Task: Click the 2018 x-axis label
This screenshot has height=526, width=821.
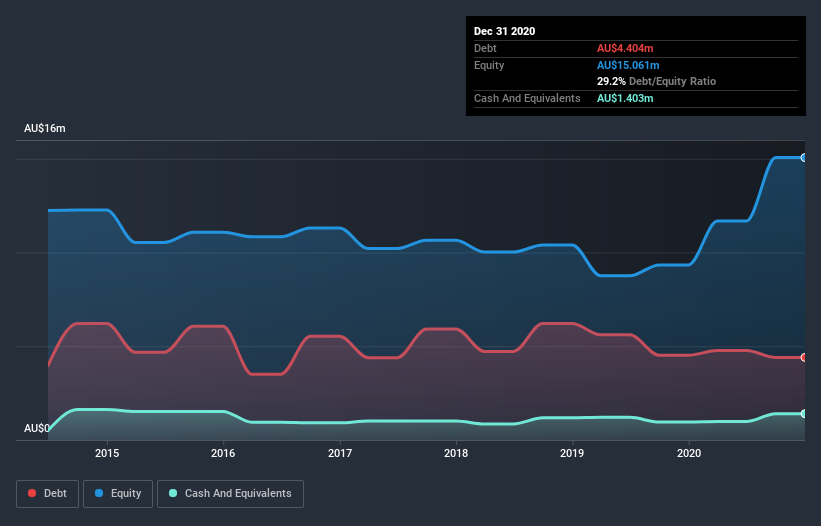Action: [456, 453]
